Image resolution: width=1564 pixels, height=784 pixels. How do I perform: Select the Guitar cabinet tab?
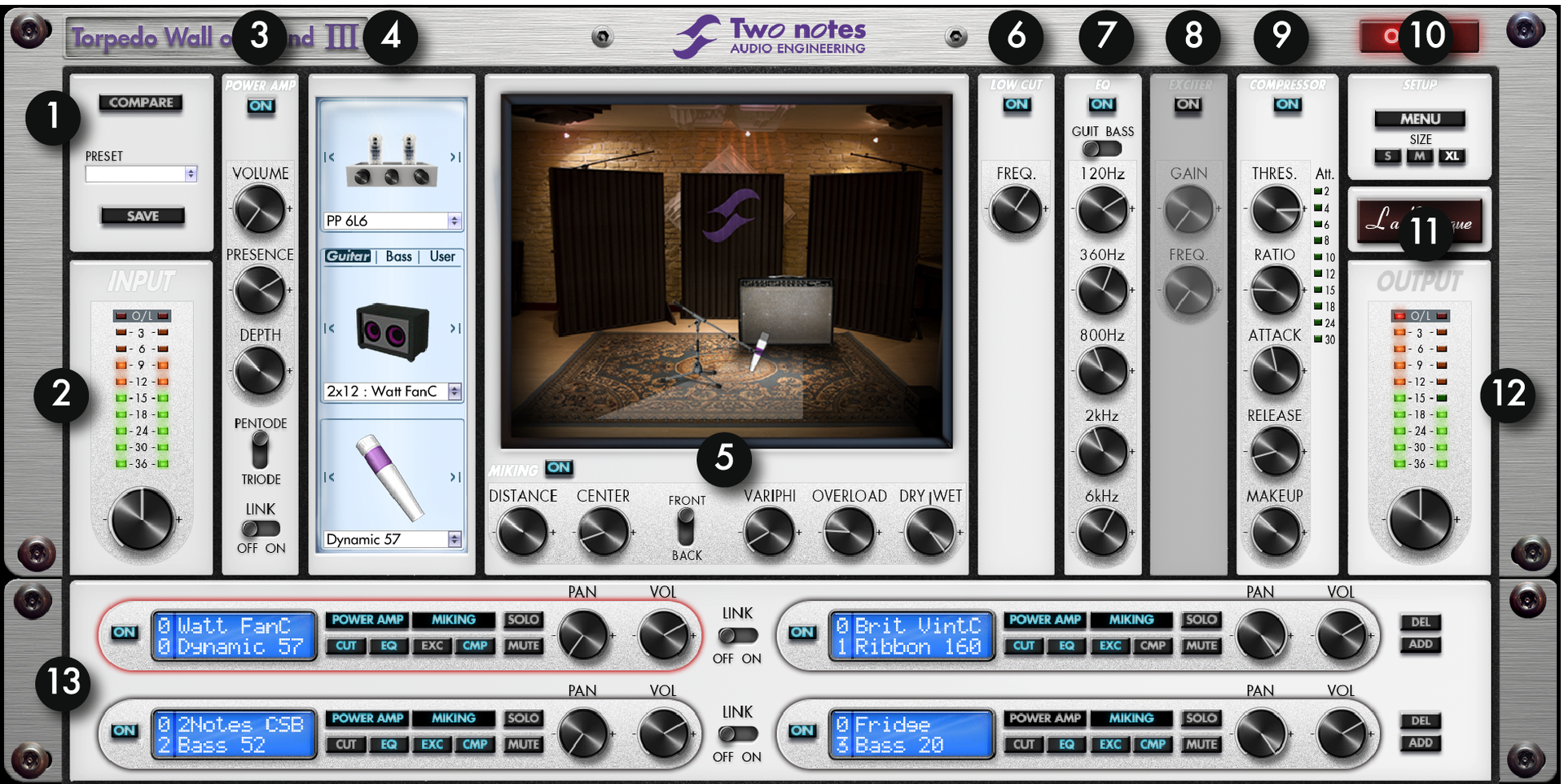click(x=348, y=256)
